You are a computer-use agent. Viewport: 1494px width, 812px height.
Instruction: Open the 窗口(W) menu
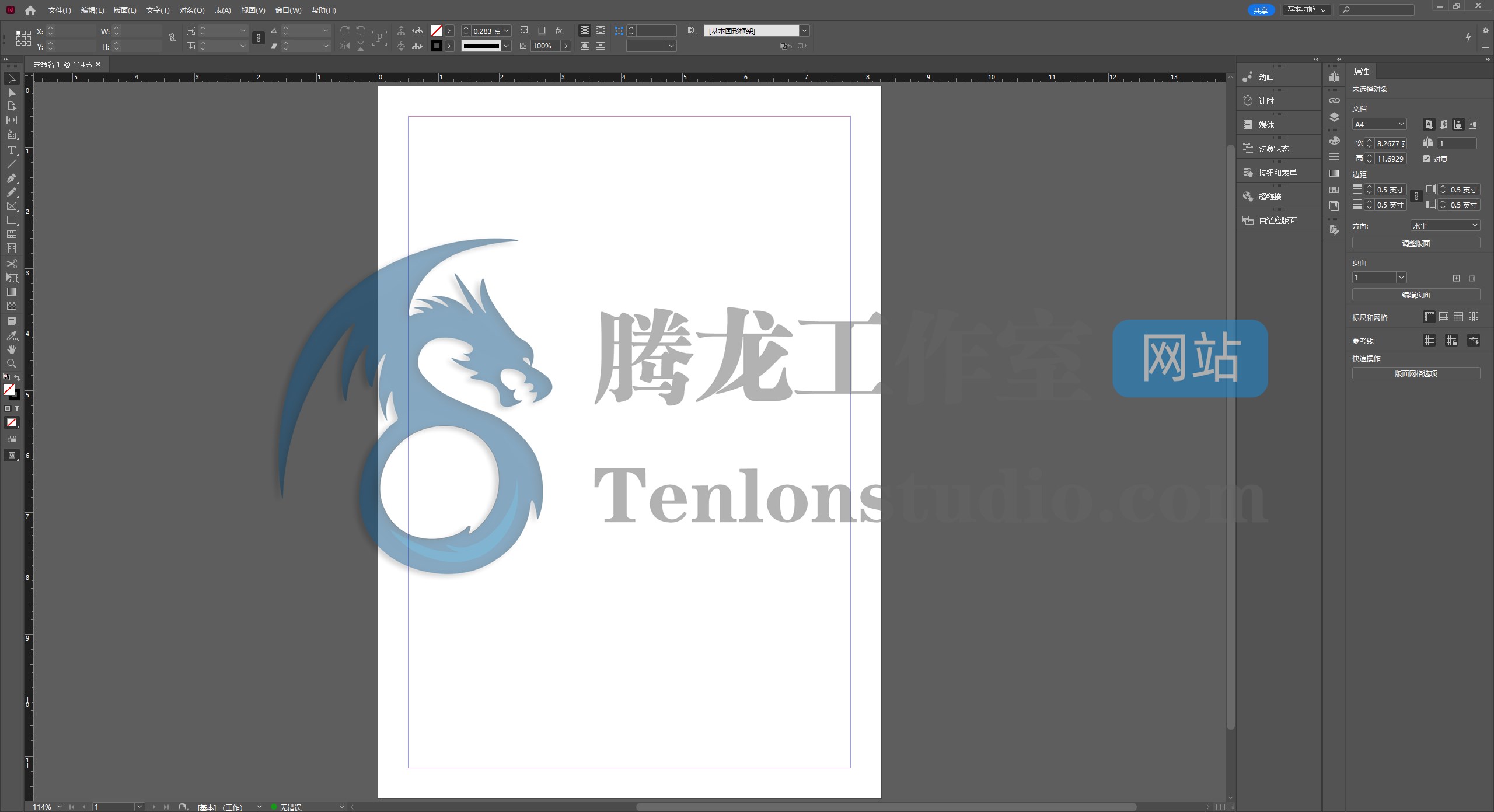288,10
